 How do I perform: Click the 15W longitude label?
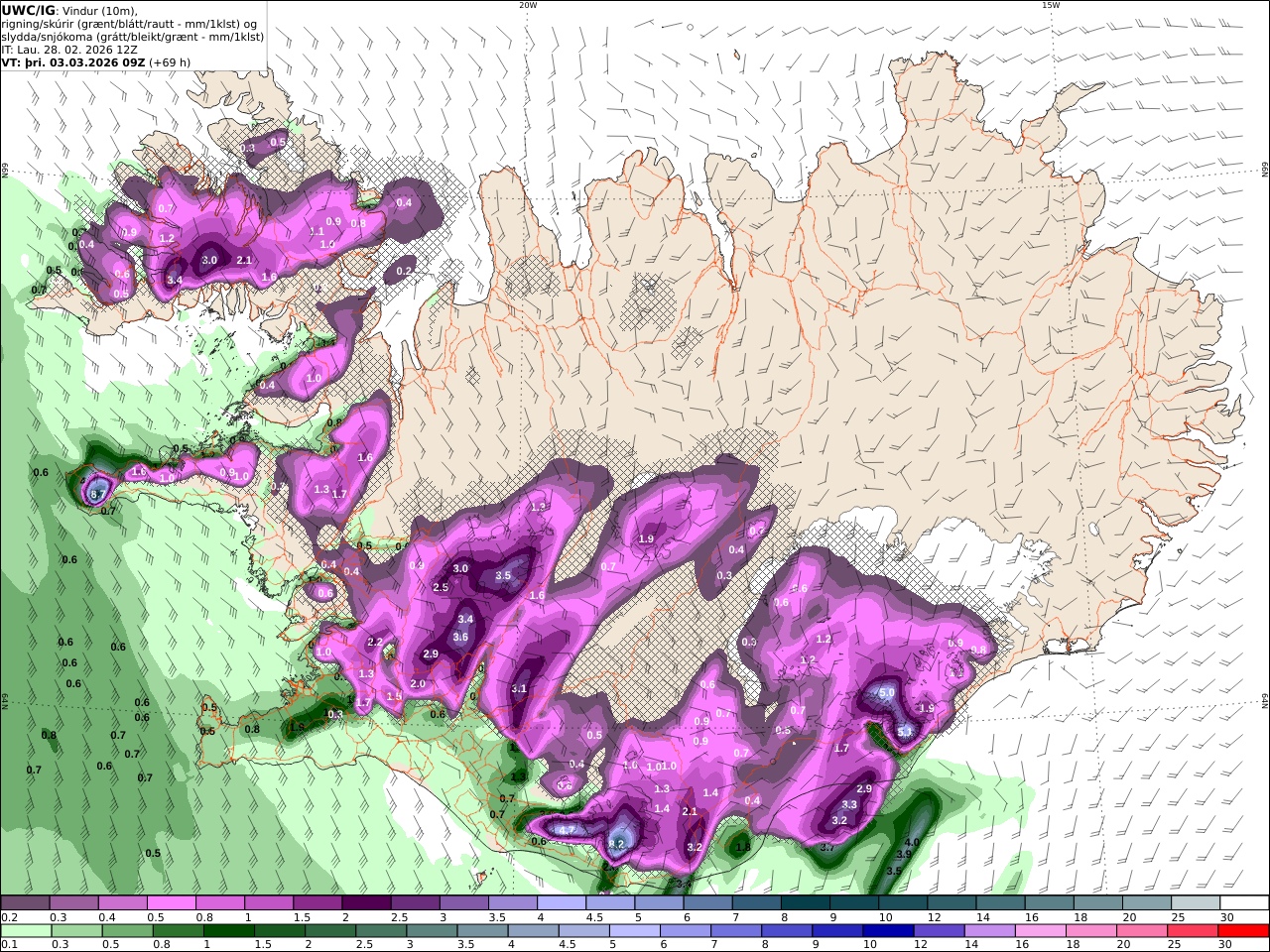click(x=1051, y=5)
